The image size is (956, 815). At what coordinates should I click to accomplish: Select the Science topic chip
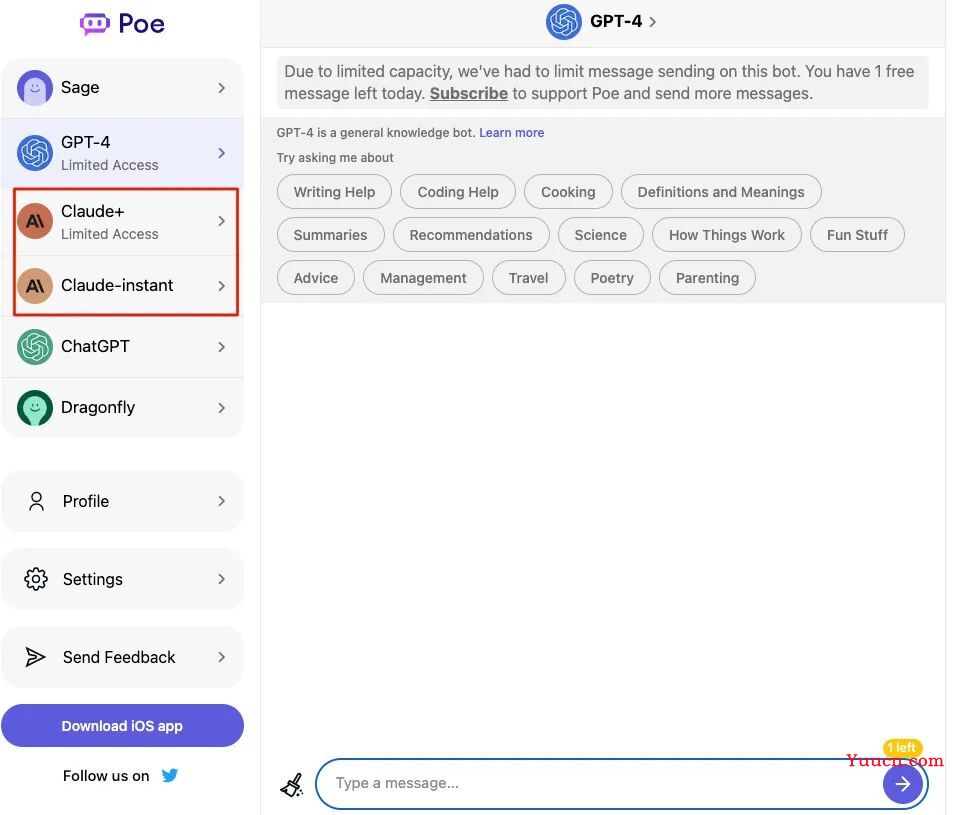tap(601, 235)
